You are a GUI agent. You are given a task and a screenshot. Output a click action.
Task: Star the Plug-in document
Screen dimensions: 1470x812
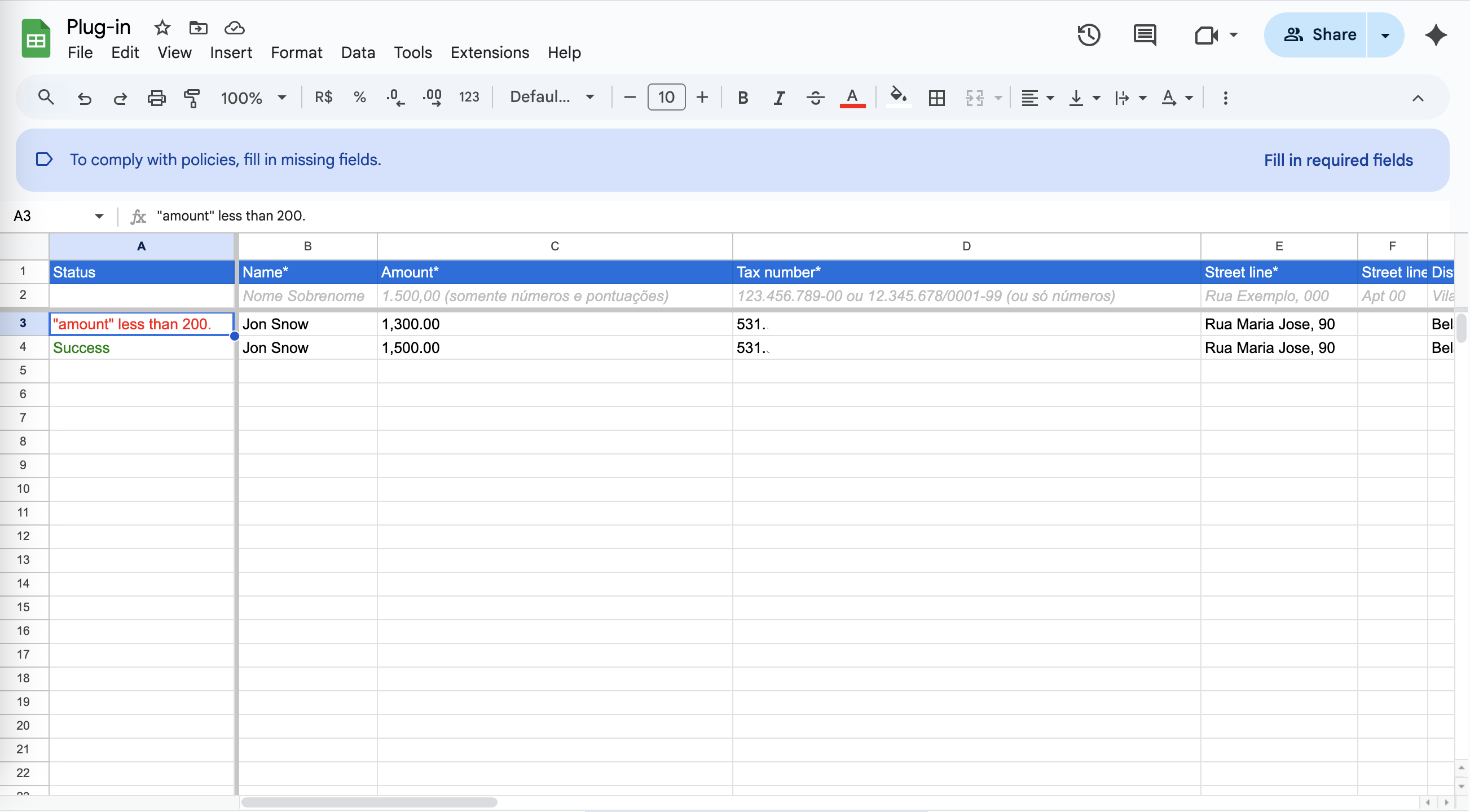coord(162,27)
